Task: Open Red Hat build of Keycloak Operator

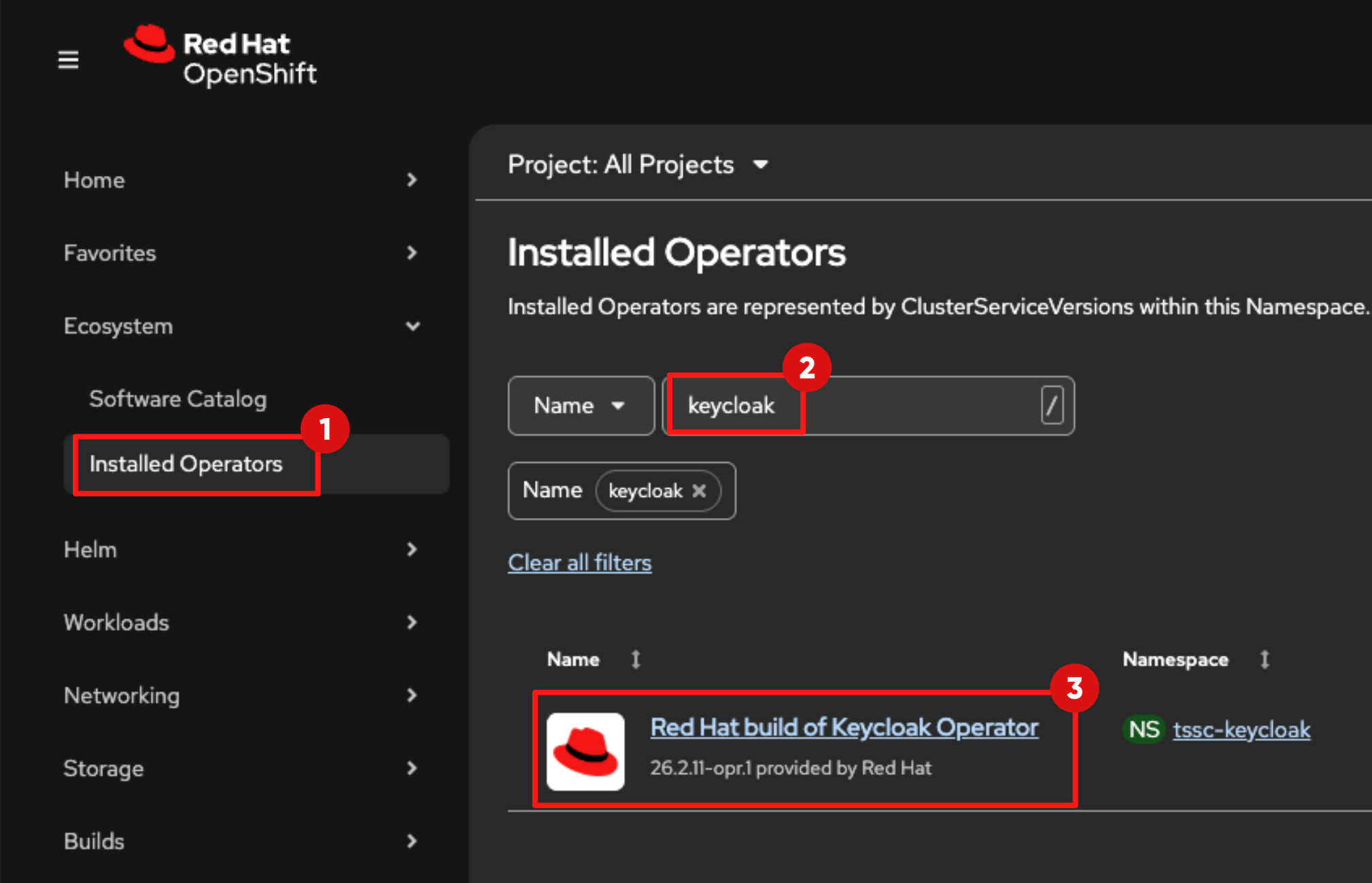Action: 844,727
